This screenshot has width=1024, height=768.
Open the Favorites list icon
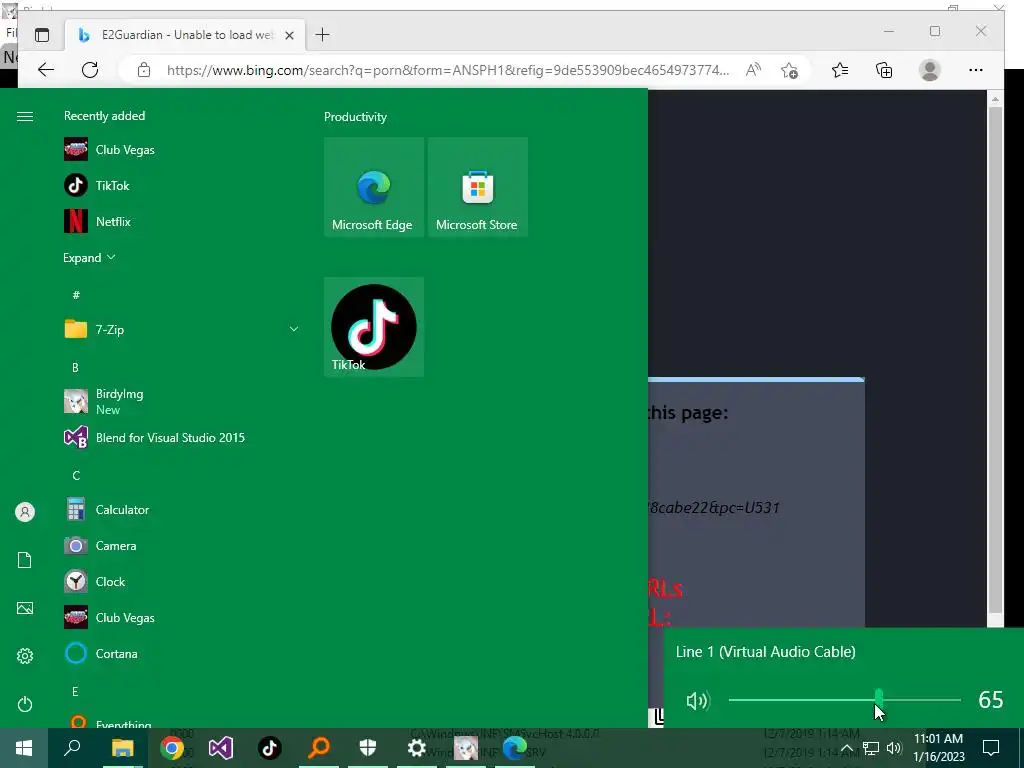coord(840,70)
